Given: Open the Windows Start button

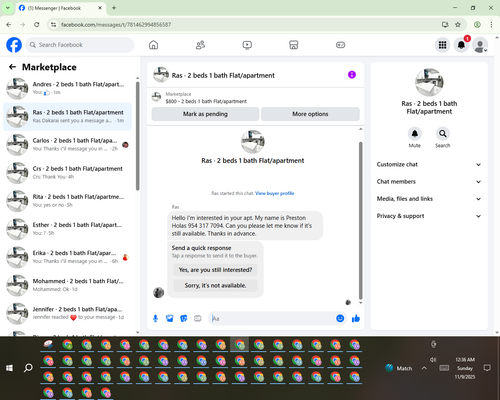Looking at the screenshot, I should point(9,368).
